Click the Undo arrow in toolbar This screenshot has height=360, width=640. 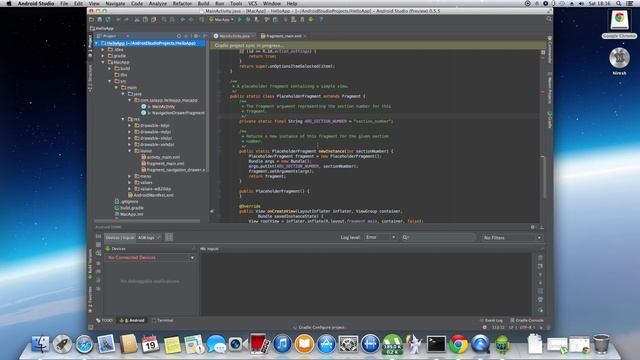click(118, 19)
